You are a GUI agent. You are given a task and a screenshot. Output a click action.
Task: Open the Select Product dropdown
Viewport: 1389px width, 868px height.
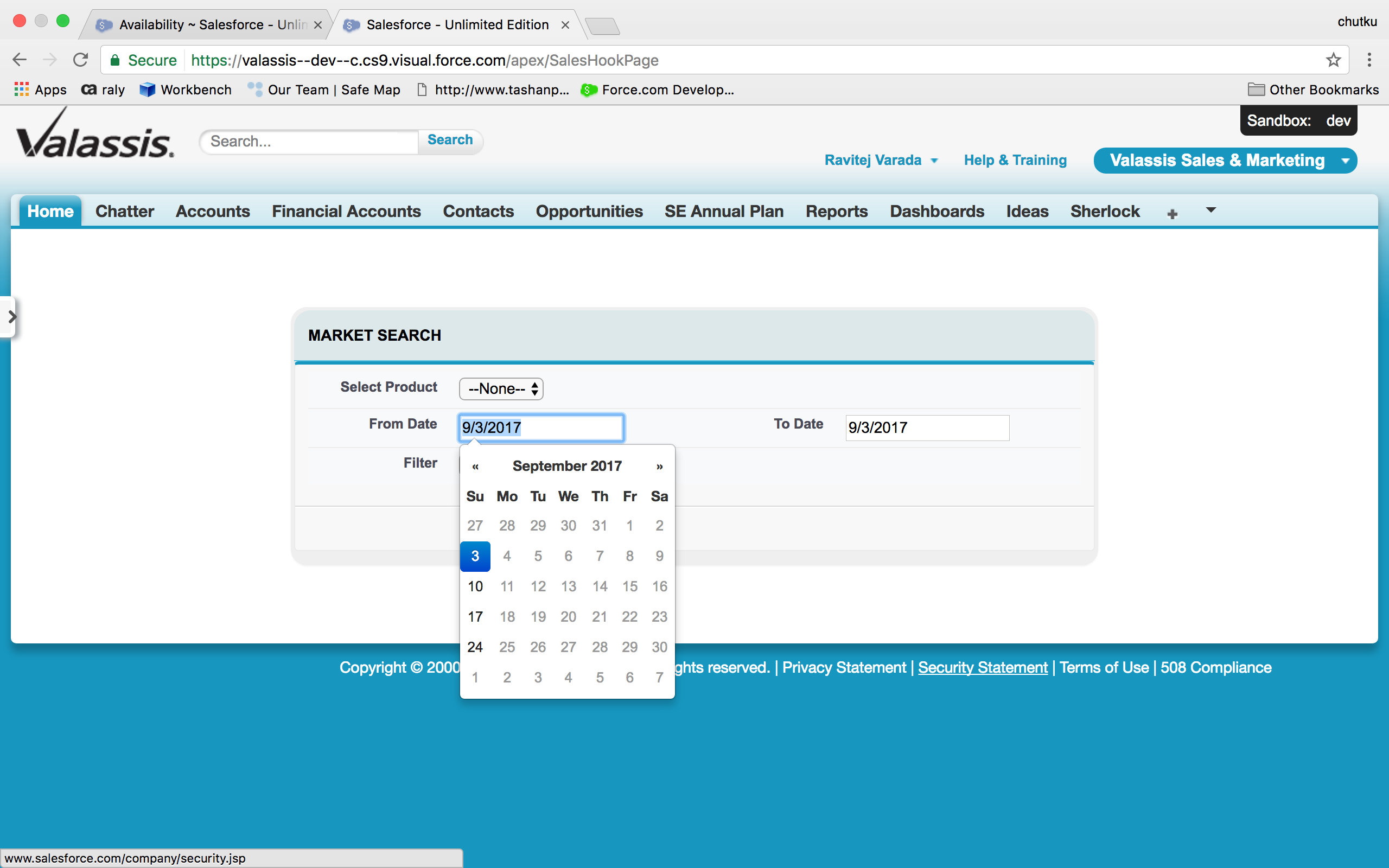(500, 388)
